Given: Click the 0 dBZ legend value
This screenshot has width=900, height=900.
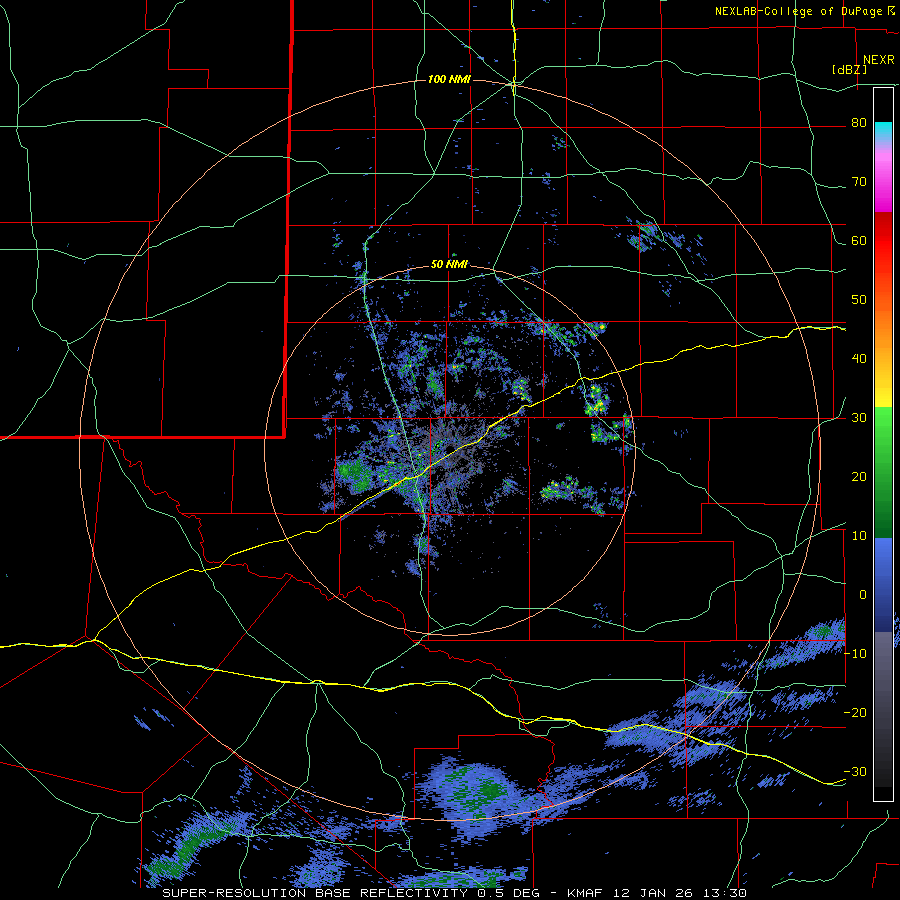Looking at the screenshot, I should point(863,595).
